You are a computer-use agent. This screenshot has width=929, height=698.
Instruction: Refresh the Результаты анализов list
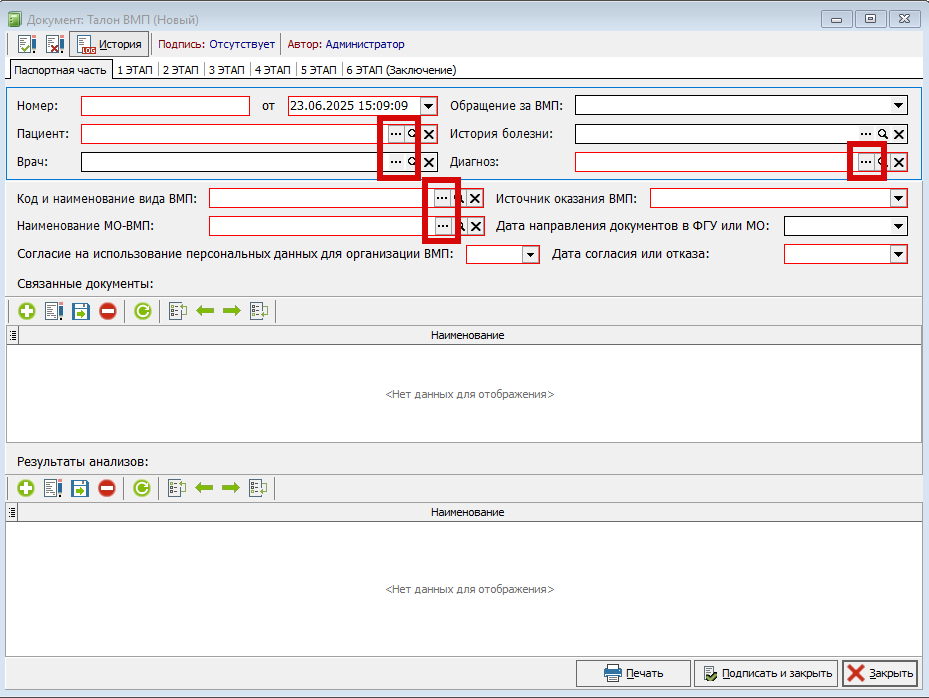tap(142, 488)
